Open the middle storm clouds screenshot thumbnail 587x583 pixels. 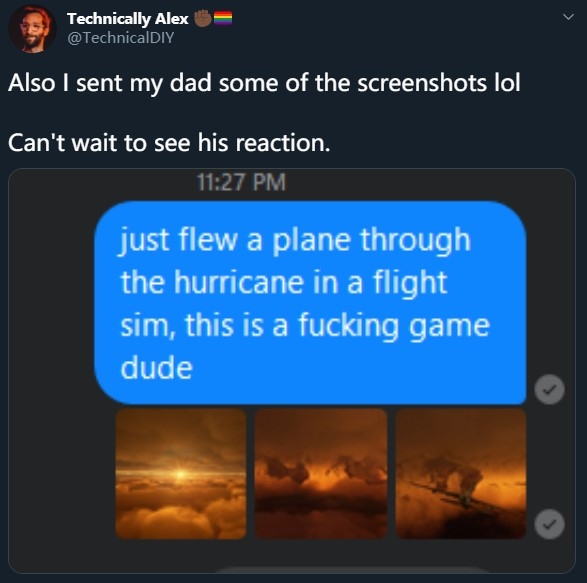[321, 474]
